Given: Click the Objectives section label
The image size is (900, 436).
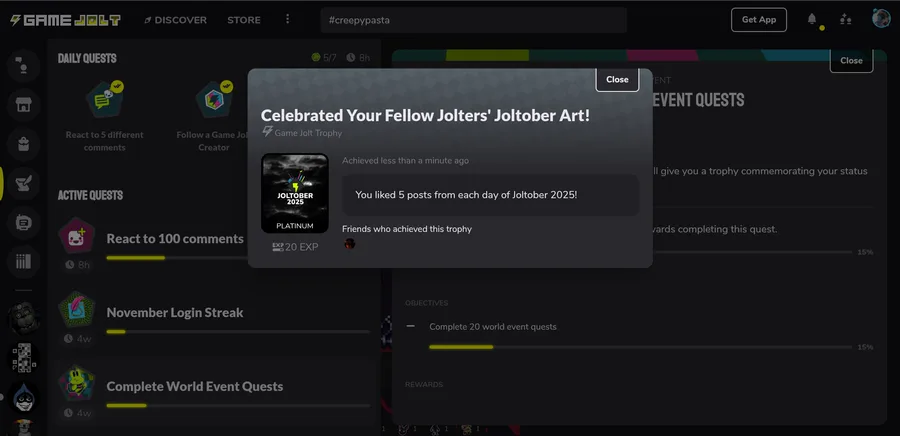Looking at the screenshot, I should 426,303.
